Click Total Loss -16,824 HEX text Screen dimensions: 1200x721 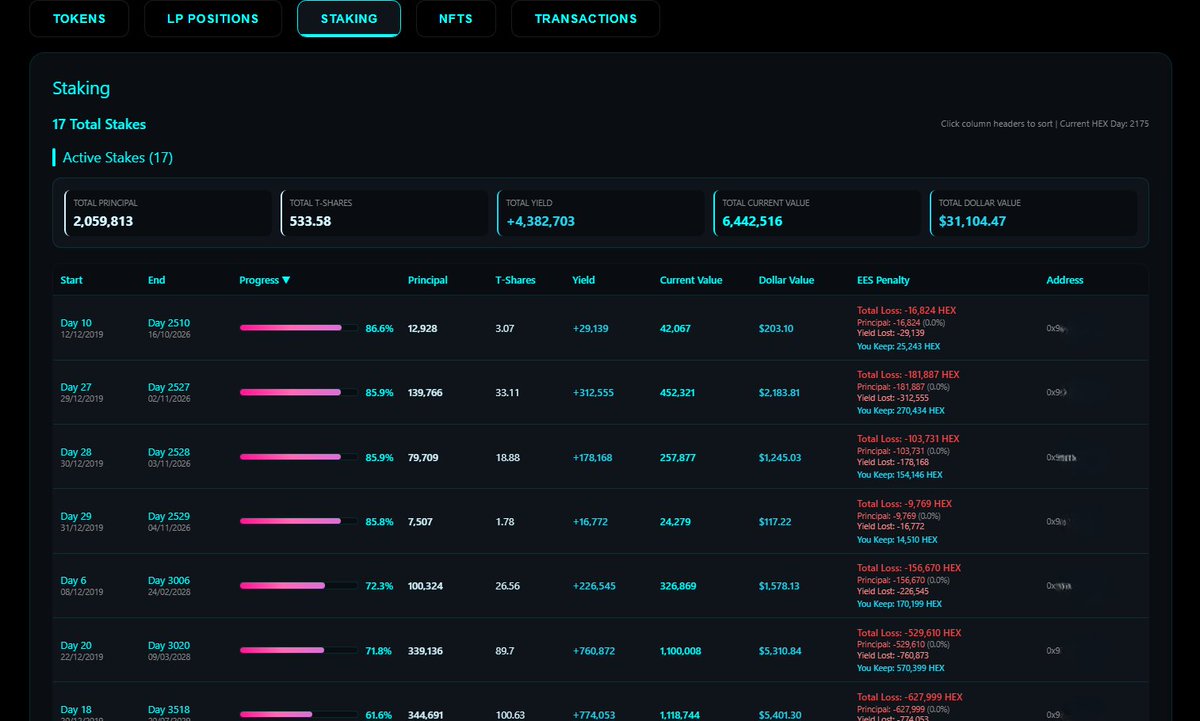(904, 311)
